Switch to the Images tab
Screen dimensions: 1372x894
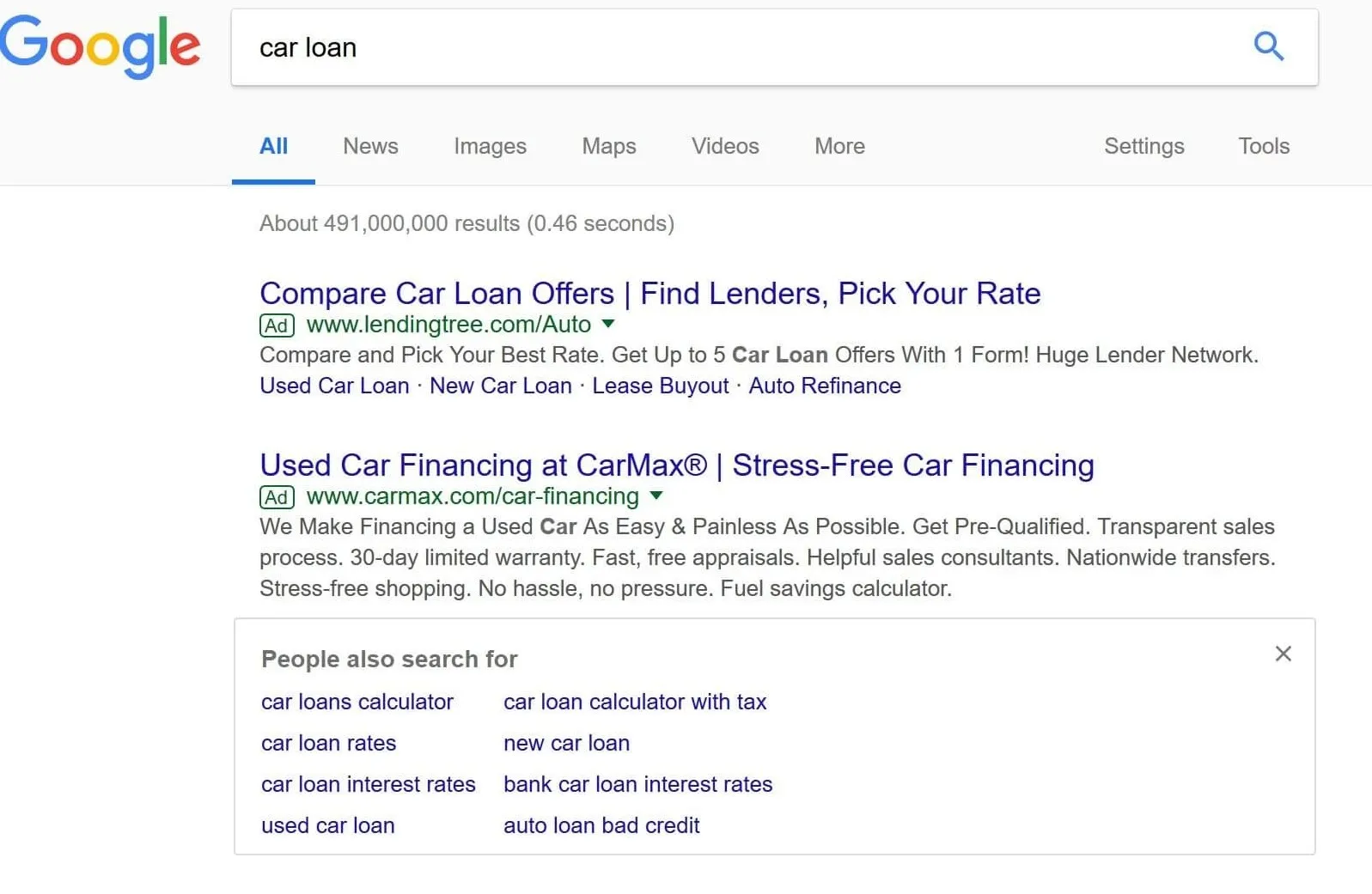pyautogui.click(x=490, y=146)
